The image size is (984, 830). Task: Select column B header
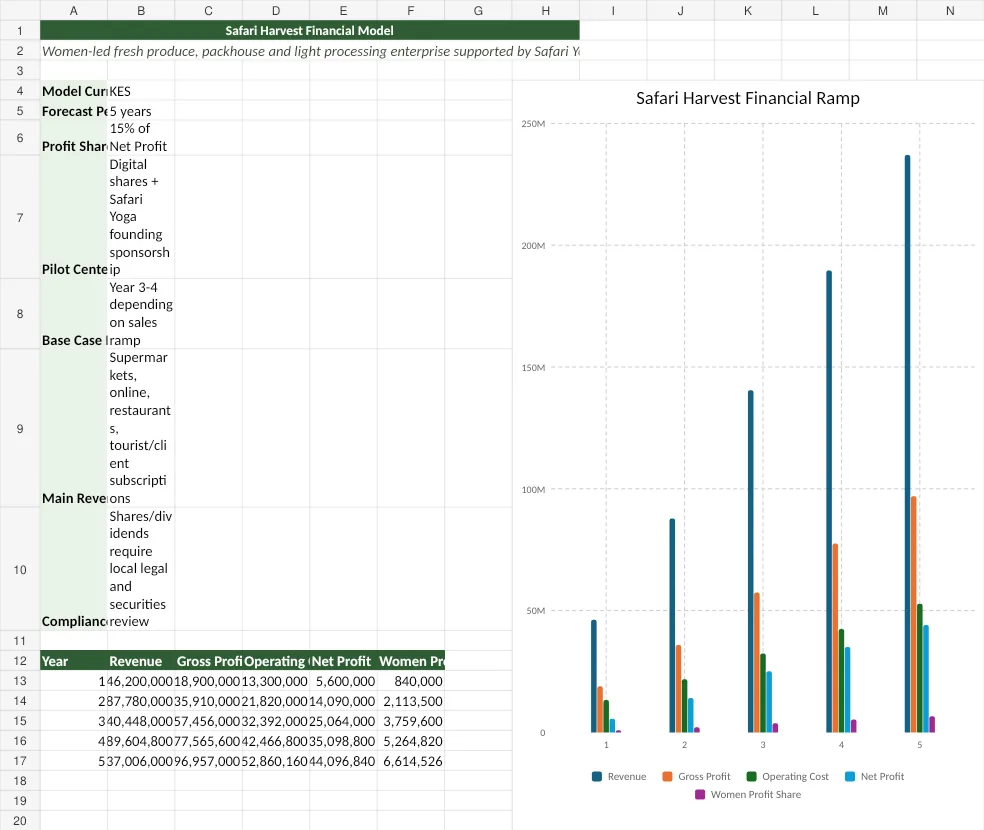tap(141, 10)
